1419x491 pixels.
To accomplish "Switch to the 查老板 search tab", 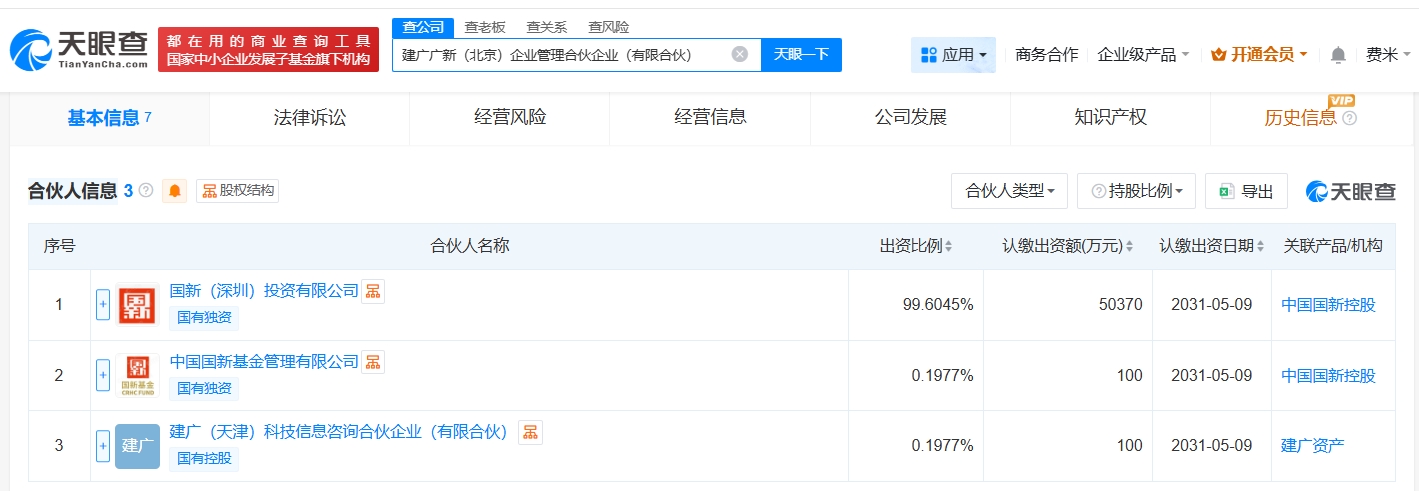I will point(485,27).
